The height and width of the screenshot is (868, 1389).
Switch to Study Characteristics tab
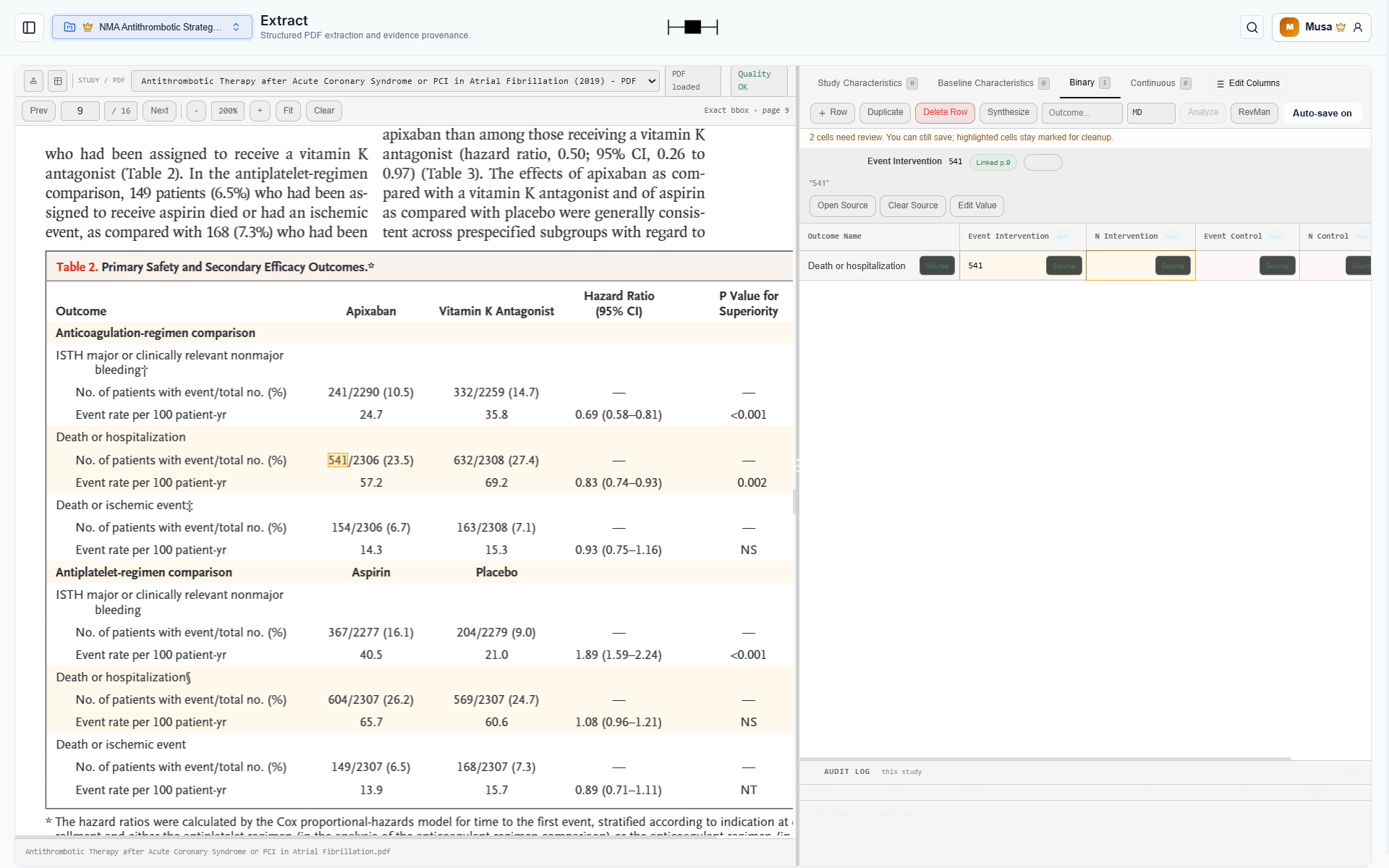[867, 83]
